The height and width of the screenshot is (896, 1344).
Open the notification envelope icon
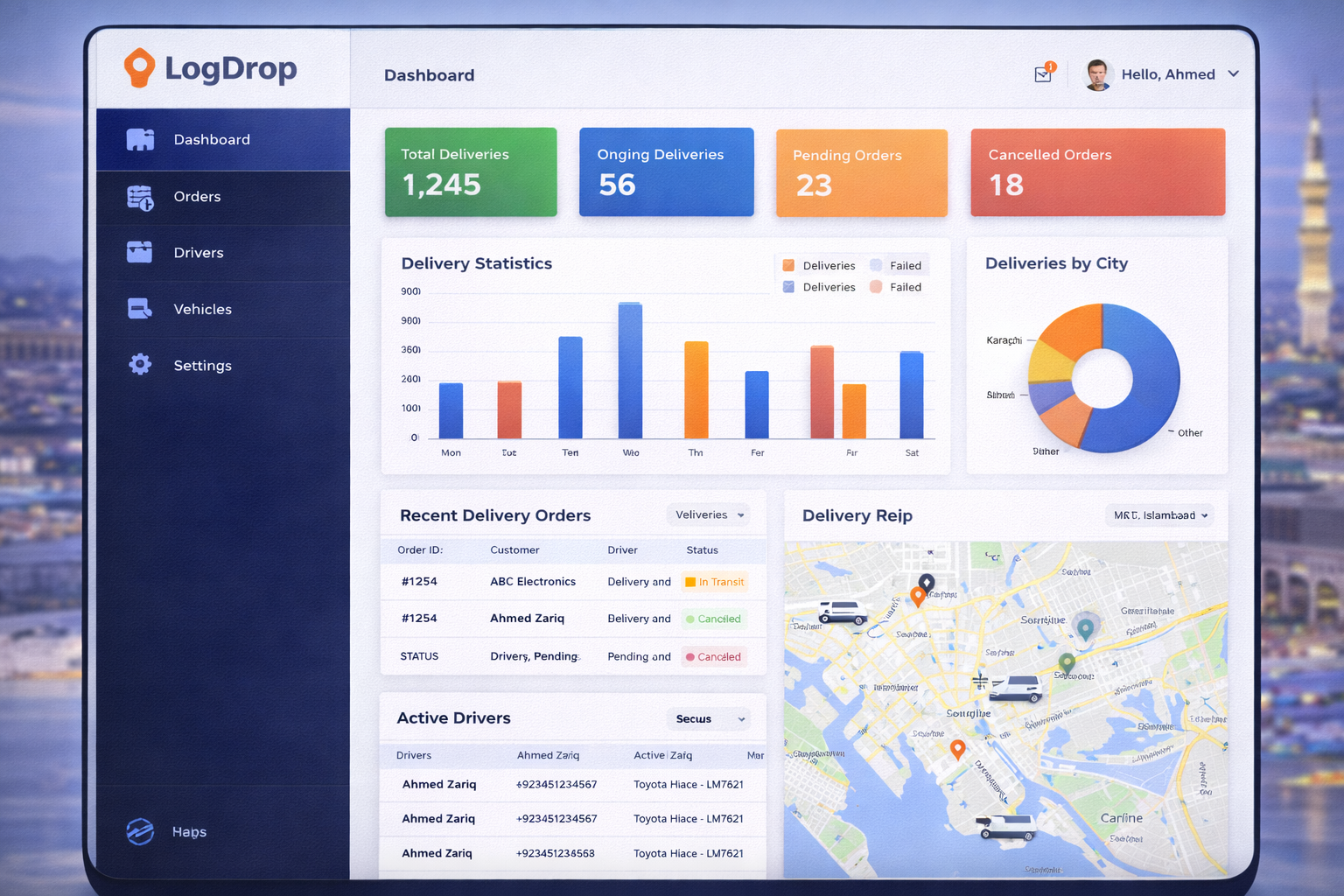click(1042, 74)
